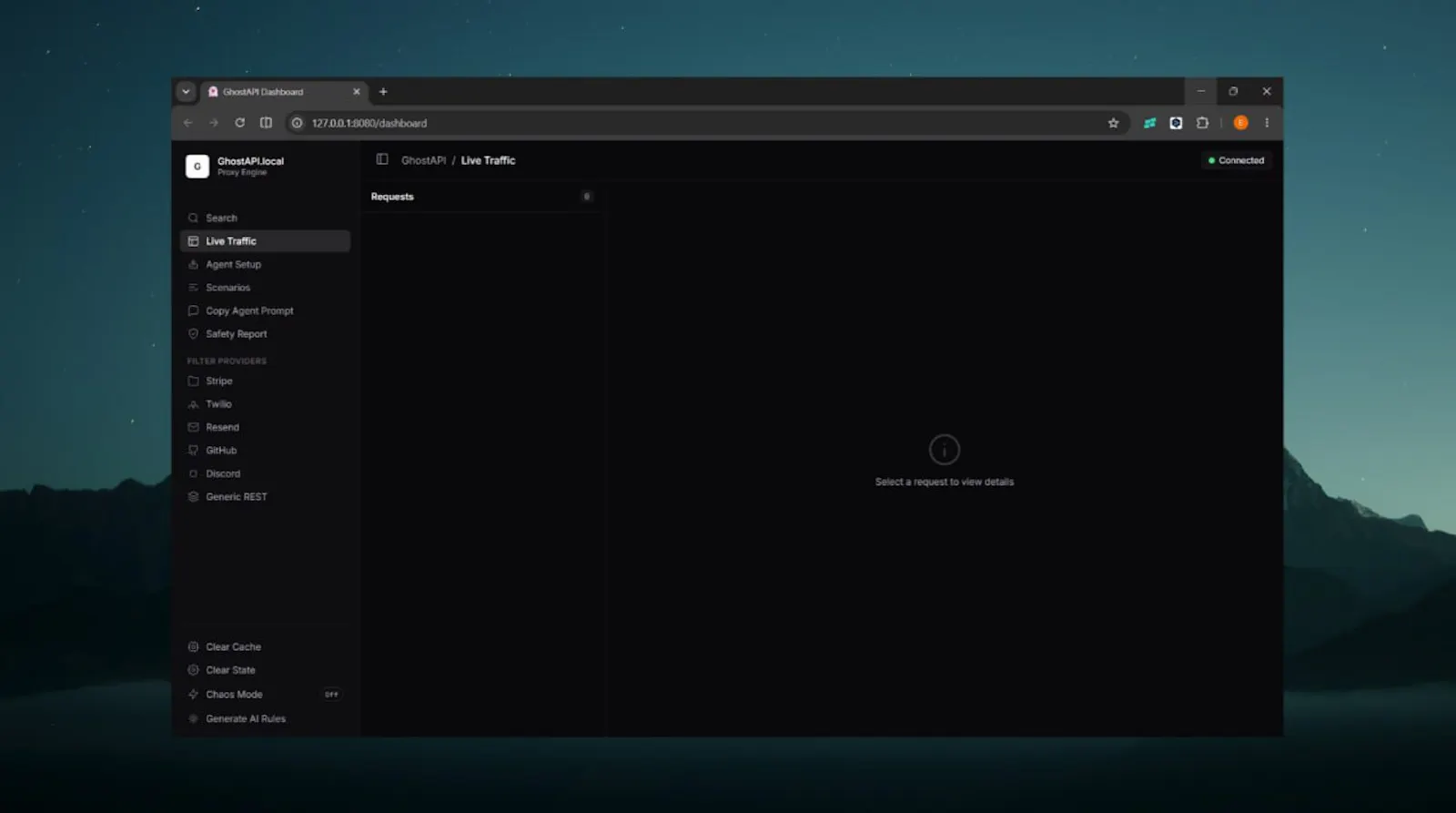This screenshot has height=813, width=1456.
Task: Click Clear Cache
Action: [x=265, y=646]
